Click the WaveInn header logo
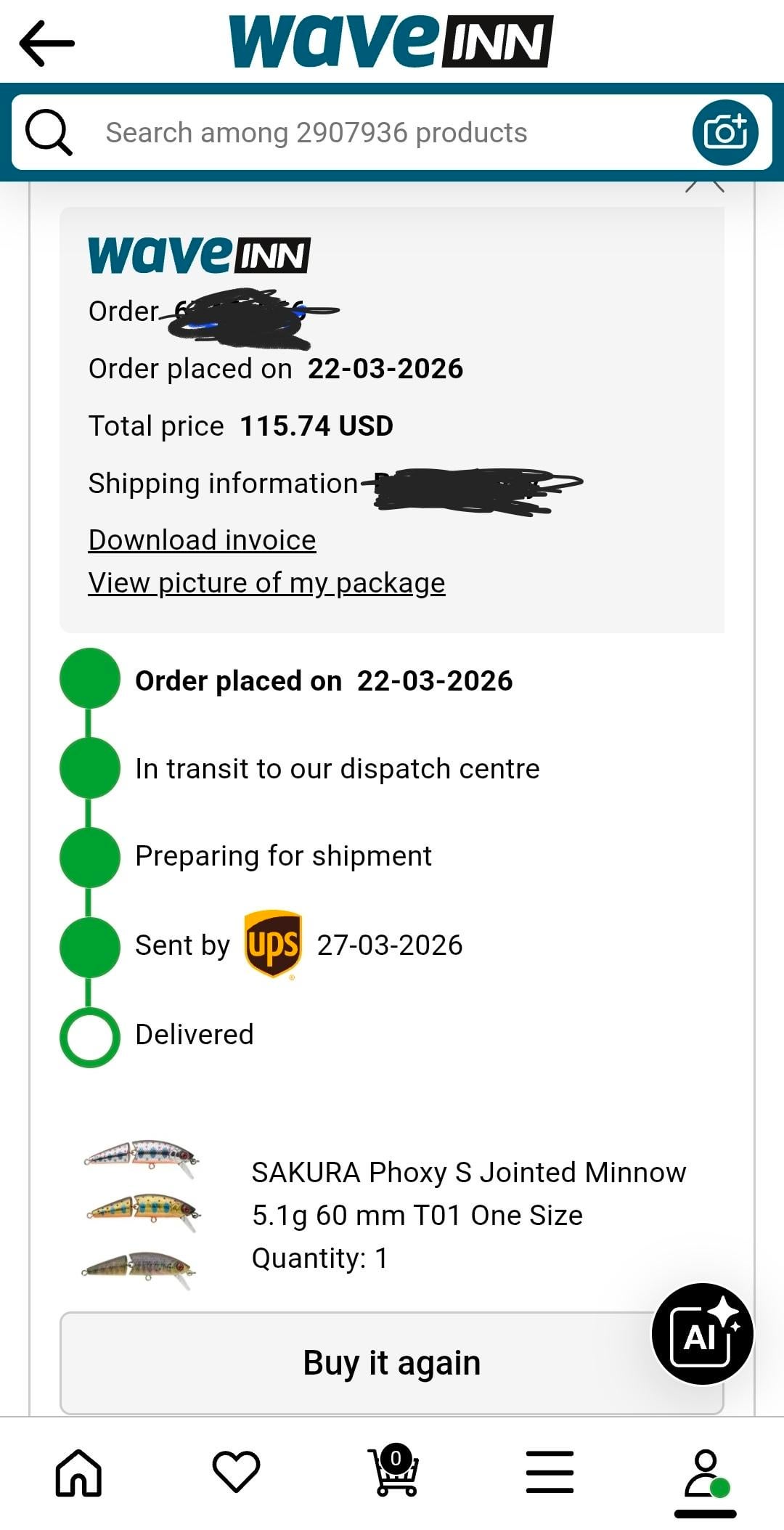 391,42
